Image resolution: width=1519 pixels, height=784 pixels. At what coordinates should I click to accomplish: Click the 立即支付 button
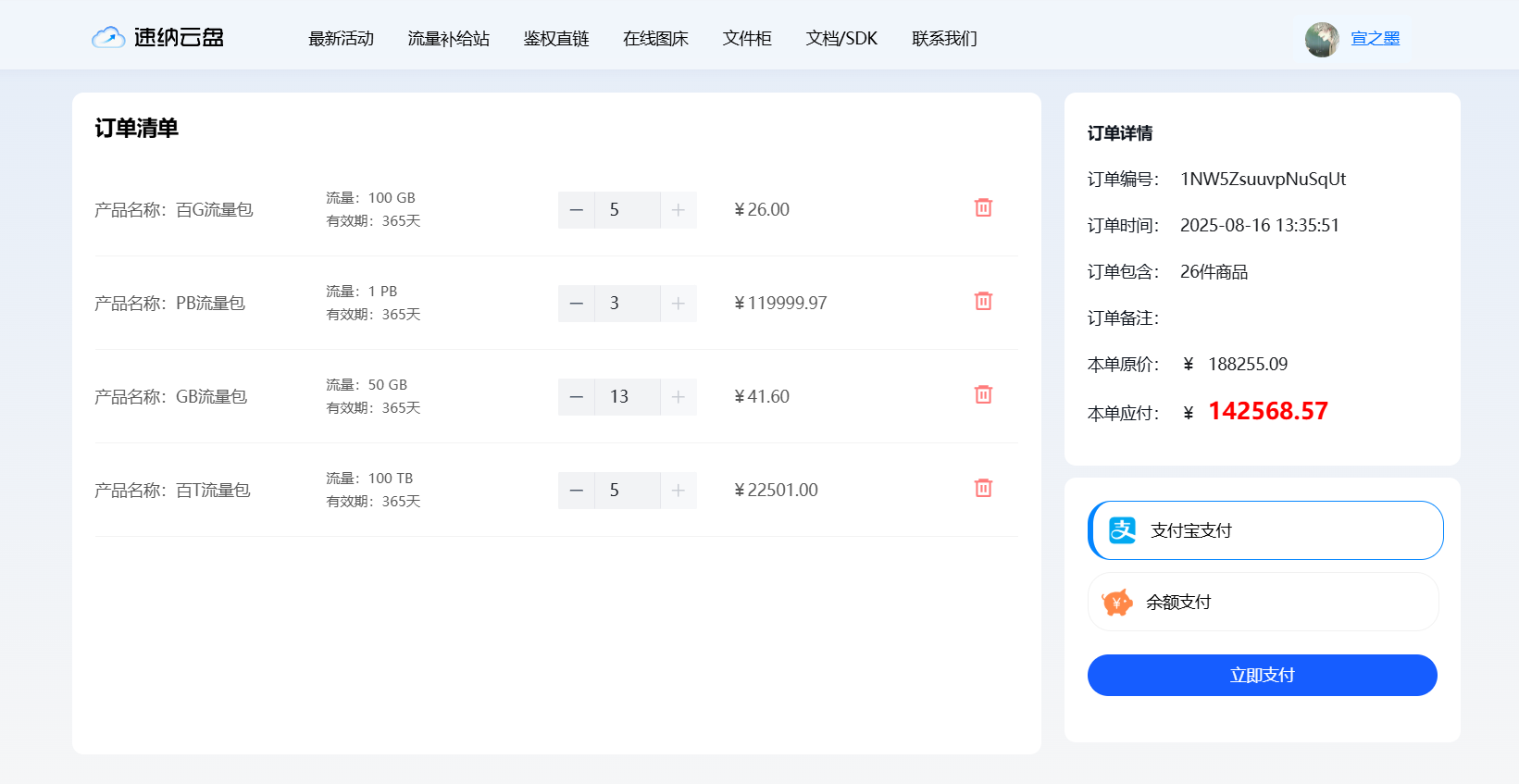pyautogui.click(x=1263, y=675)
